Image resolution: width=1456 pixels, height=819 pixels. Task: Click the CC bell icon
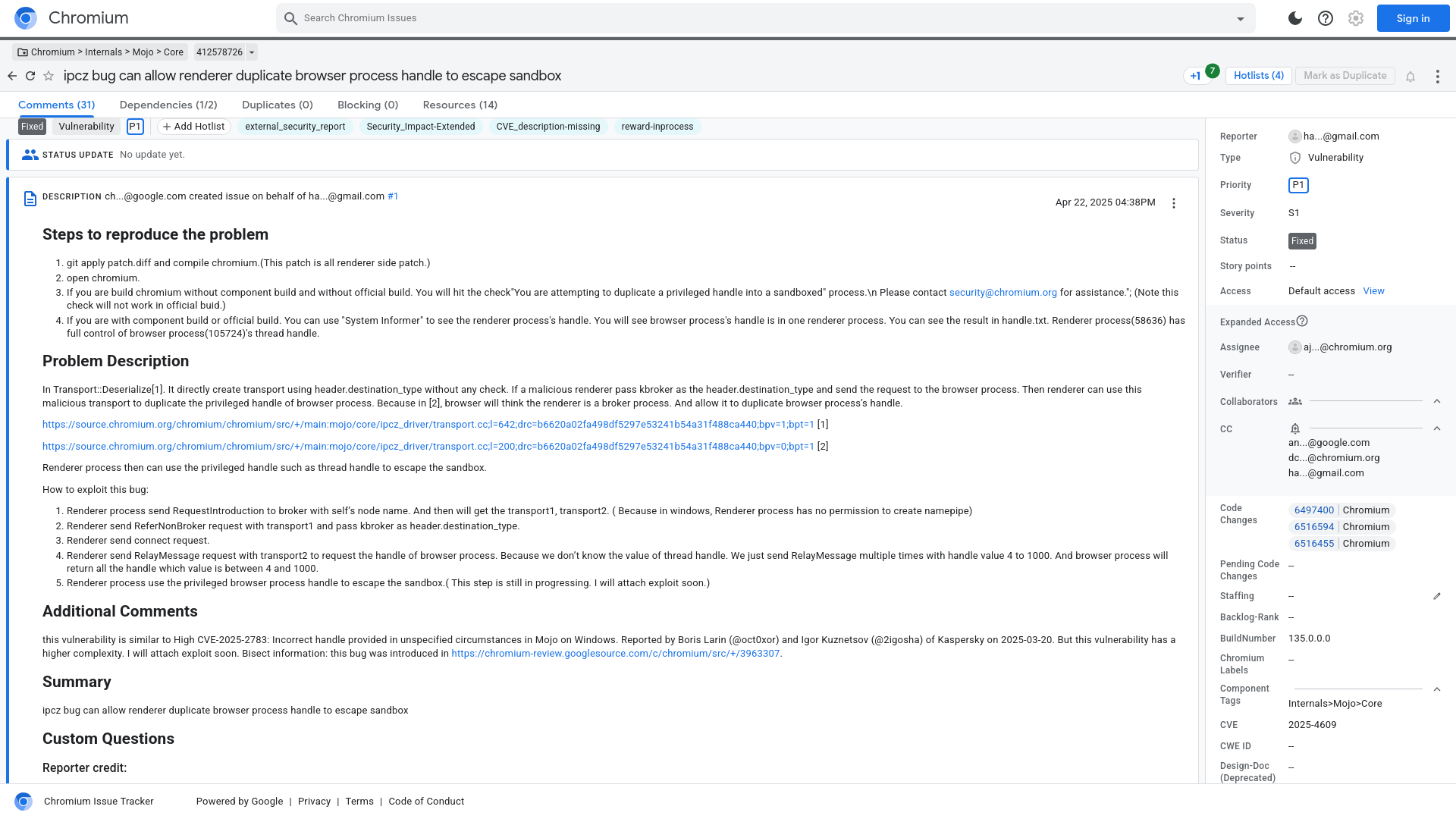tap(1295, 428)
